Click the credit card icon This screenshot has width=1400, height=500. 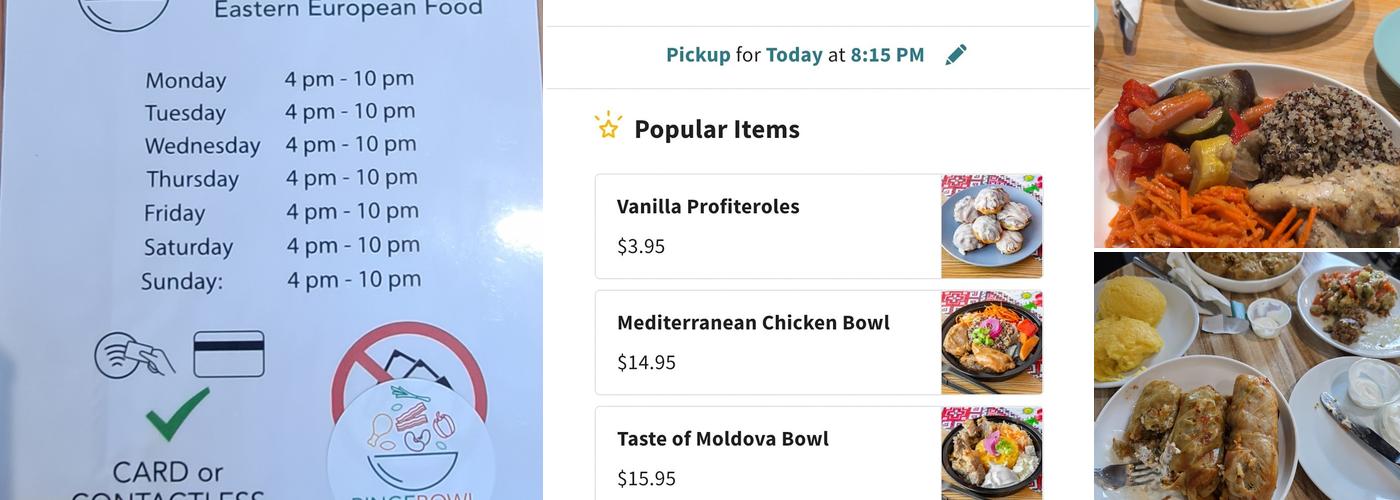pyautogui.click(x=228, y=354)
